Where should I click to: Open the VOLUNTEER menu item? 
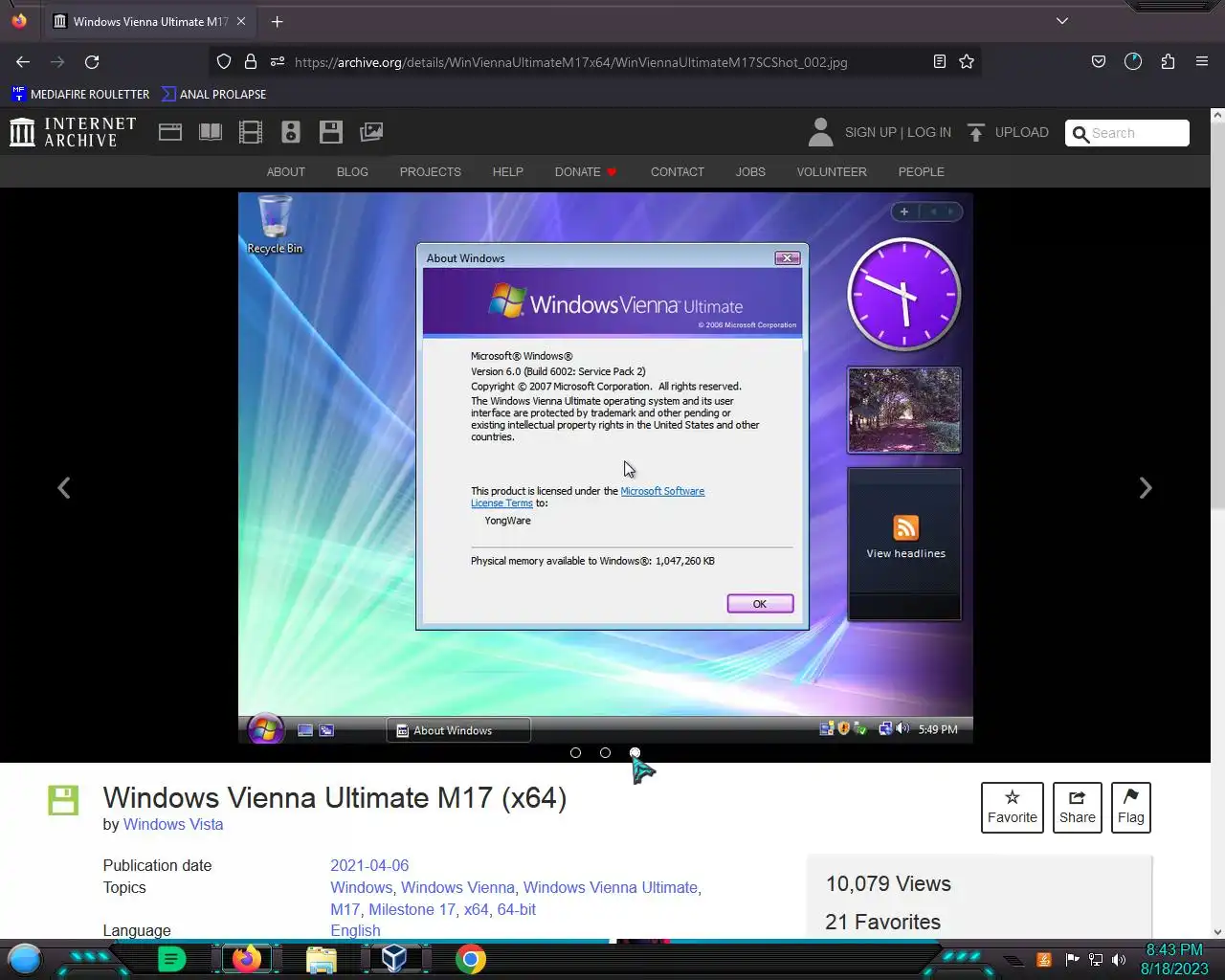pyautogui.click(x=832, y=172)
